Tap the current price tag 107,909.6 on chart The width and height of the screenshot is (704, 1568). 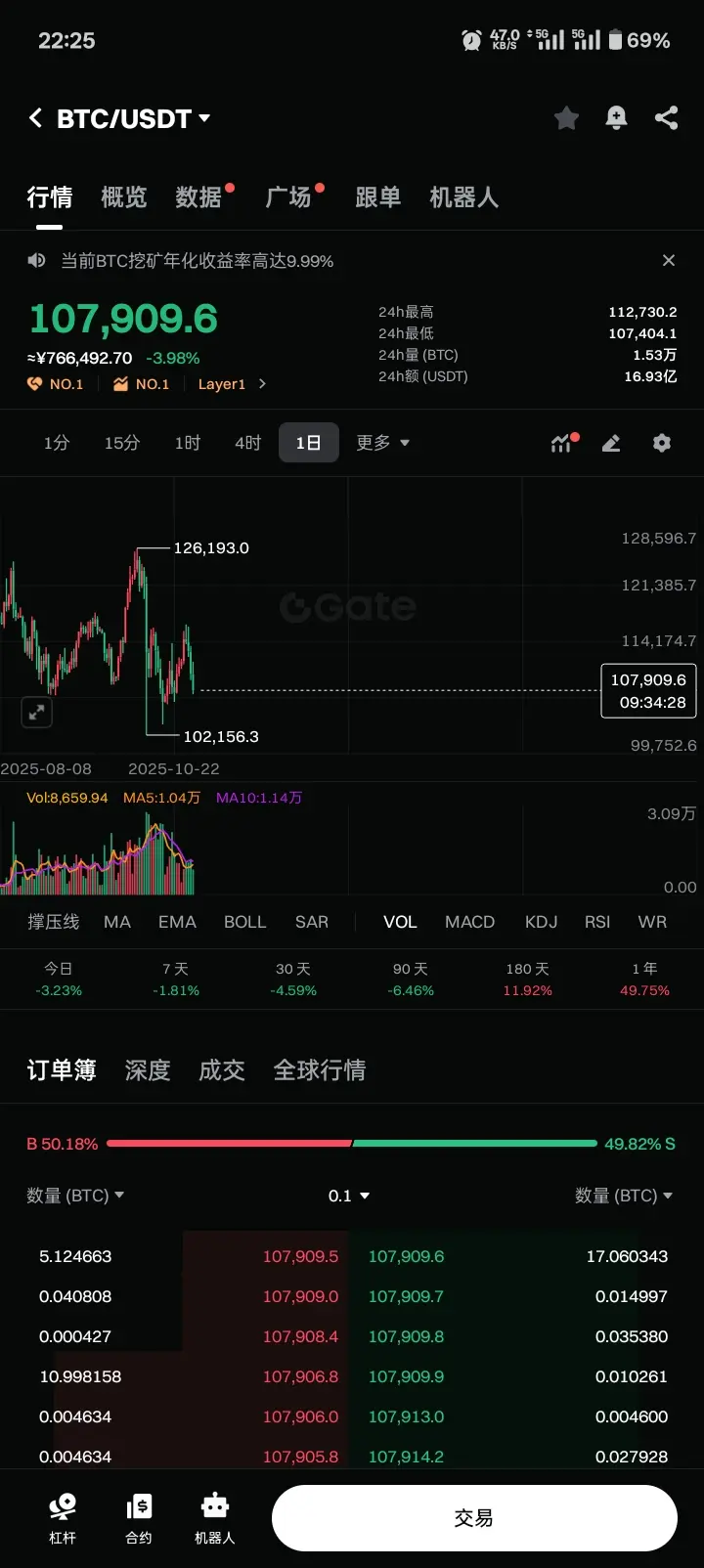point(648,691)
